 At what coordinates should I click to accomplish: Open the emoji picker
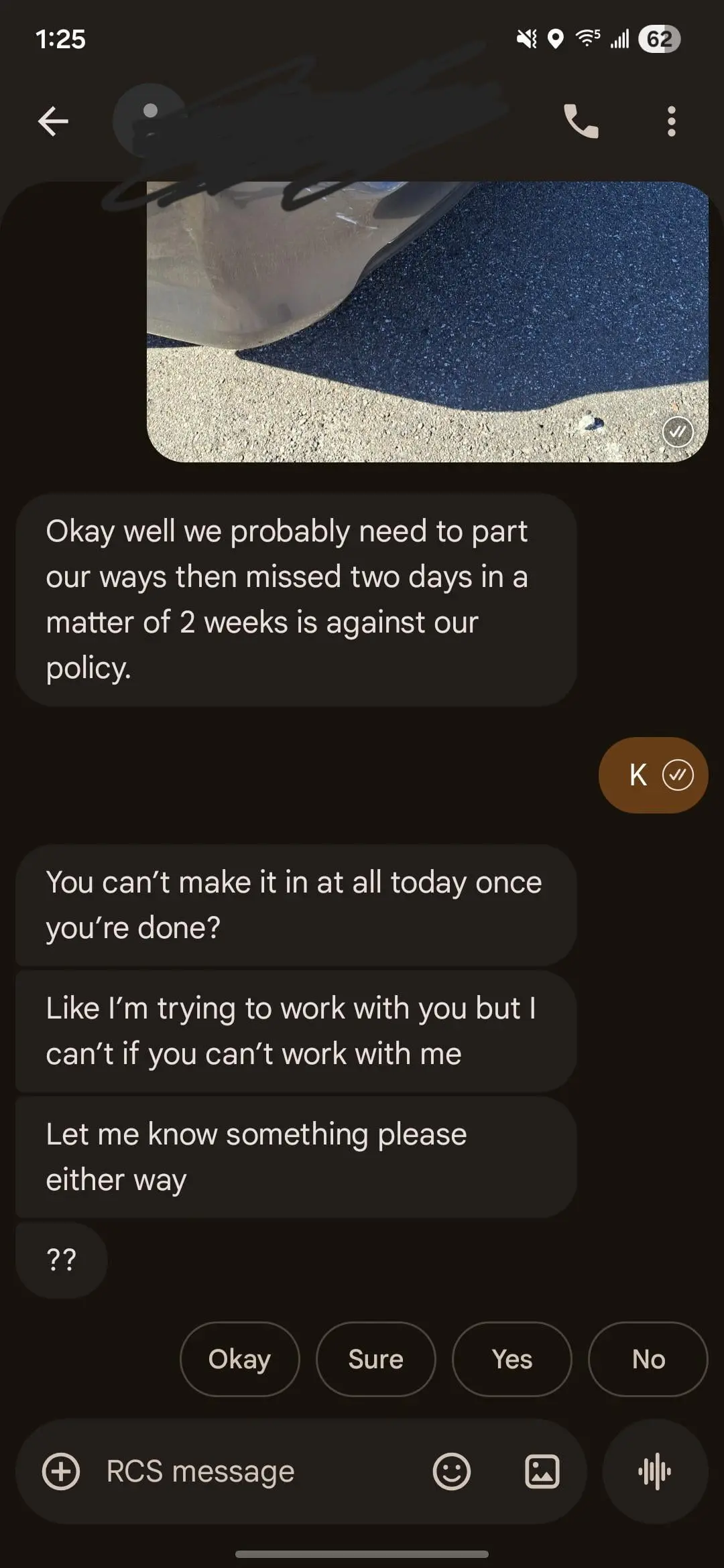(451, 1472)
